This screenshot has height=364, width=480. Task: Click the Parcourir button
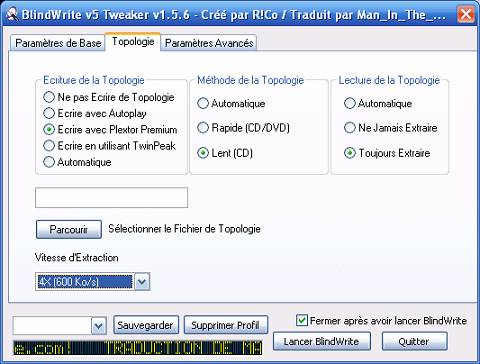pyautogui.click(x=69, y=229)
